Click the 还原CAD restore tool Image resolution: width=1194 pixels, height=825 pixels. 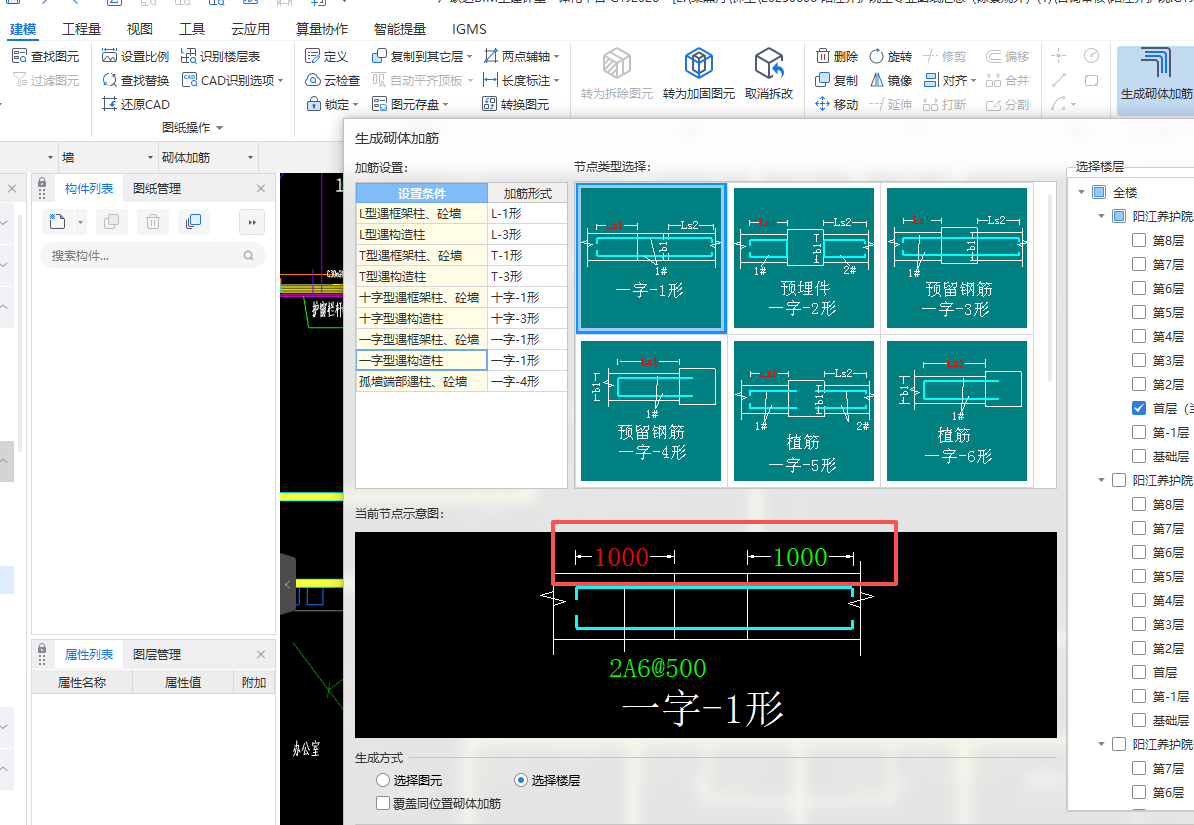(x=136, y=104)
